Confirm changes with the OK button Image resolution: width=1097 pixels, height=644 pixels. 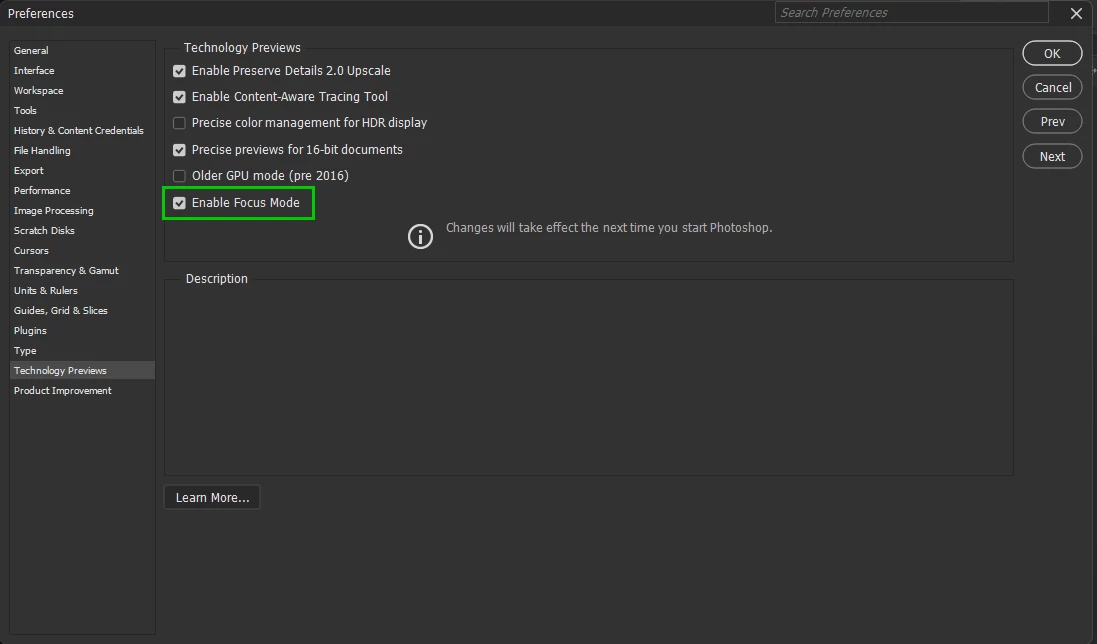(1052, 53)
